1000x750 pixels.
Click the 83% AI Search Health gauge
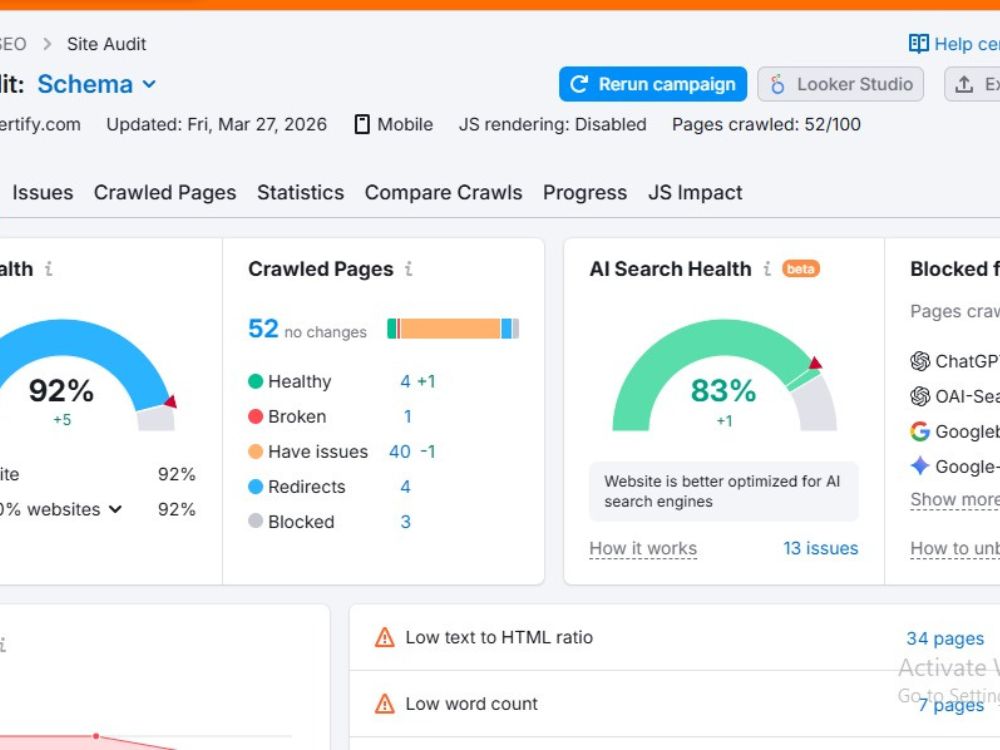[x=724, y=376]
